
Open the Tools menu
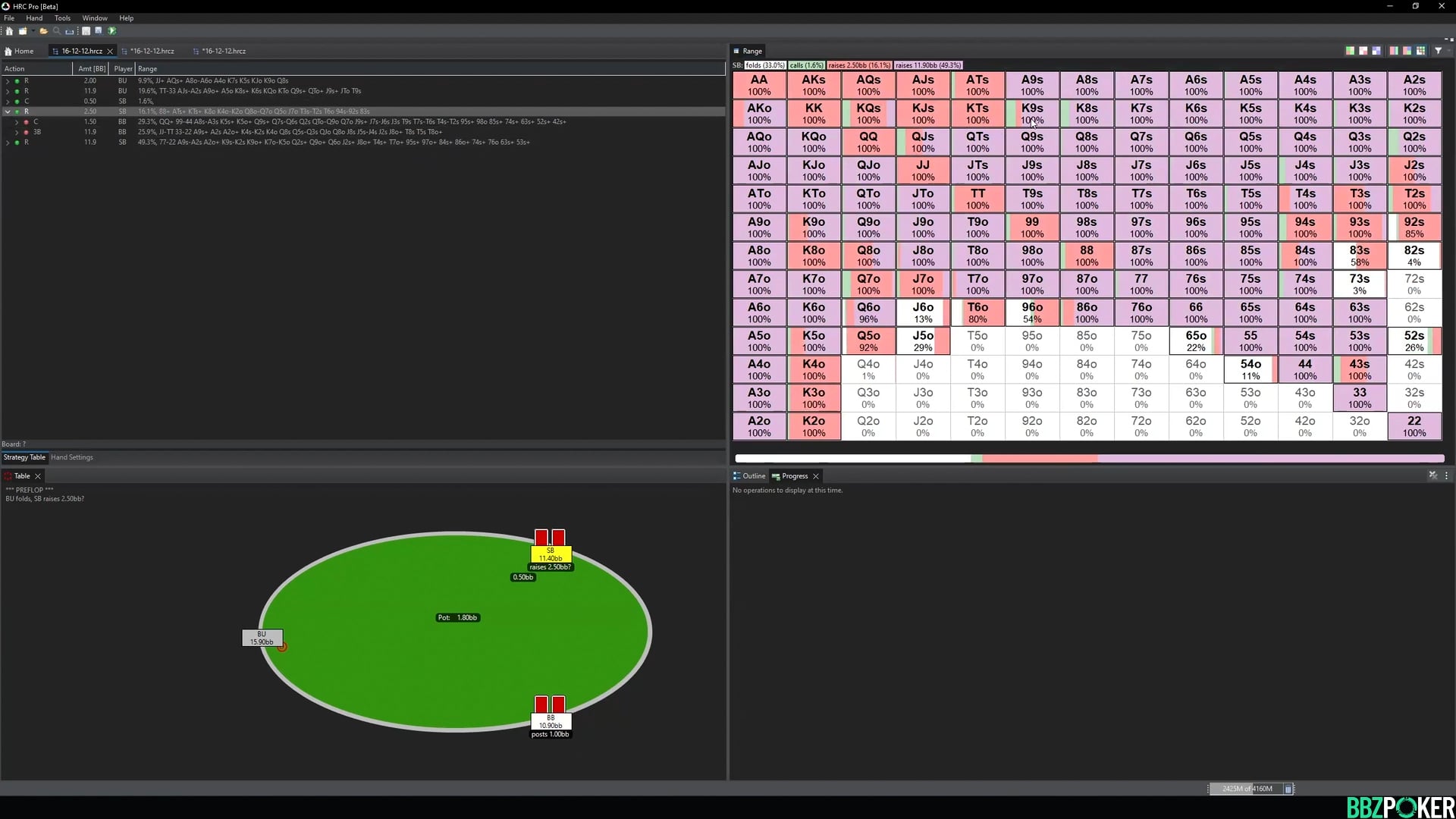(x=62, y=17)
